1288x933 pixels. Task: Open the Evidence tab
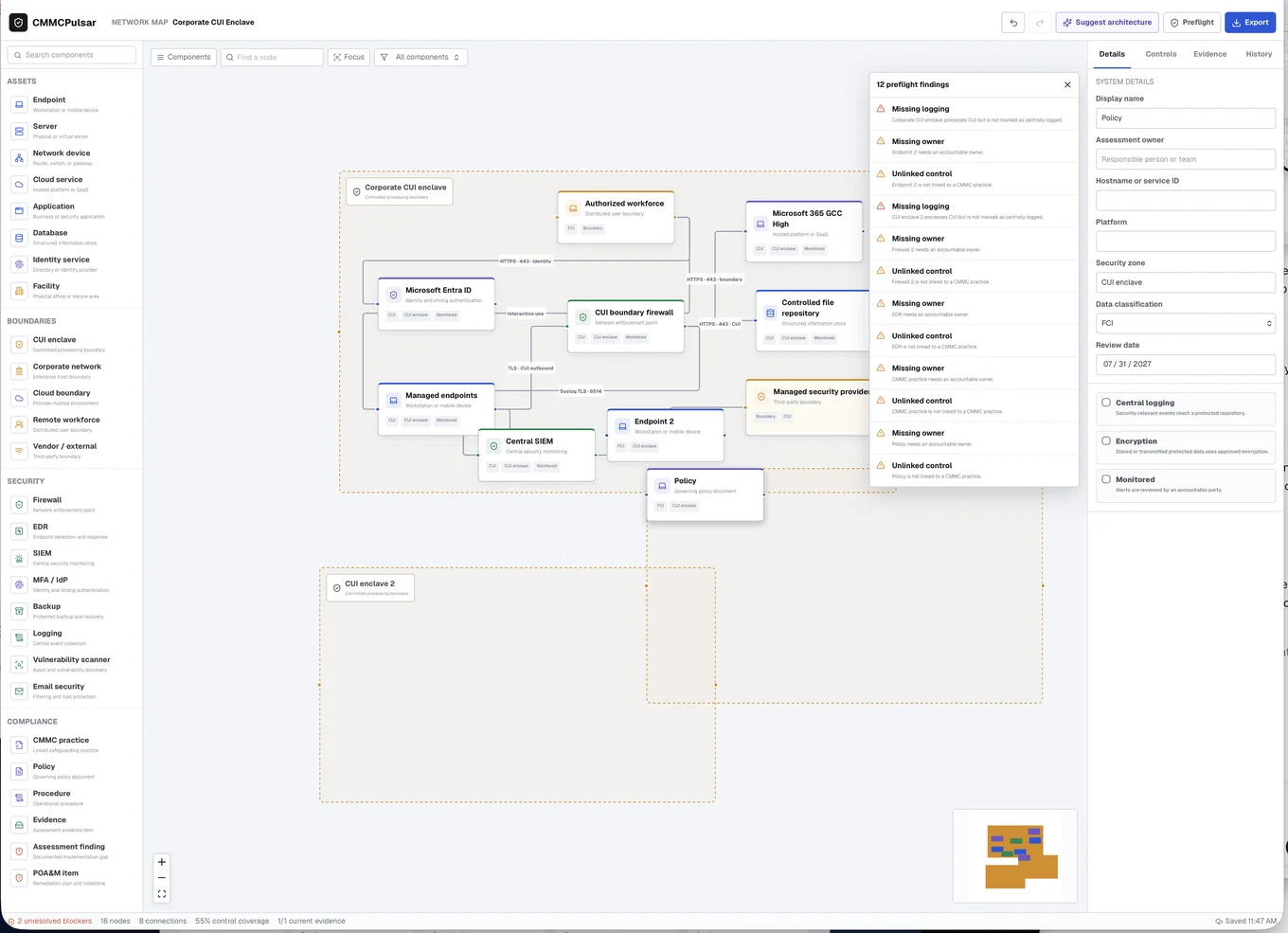1209,54
